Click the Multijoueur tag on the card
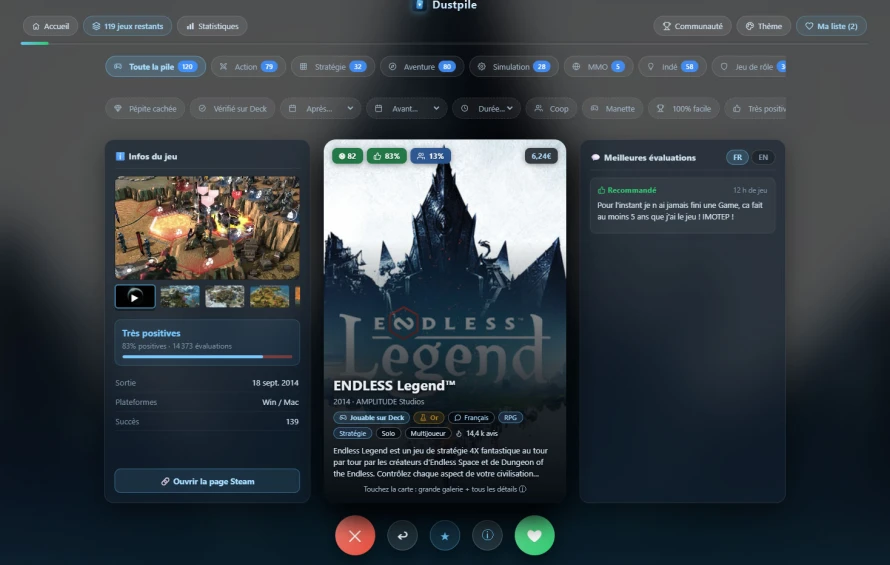Screen dimensions: 890x565 (x=428, y=433)
